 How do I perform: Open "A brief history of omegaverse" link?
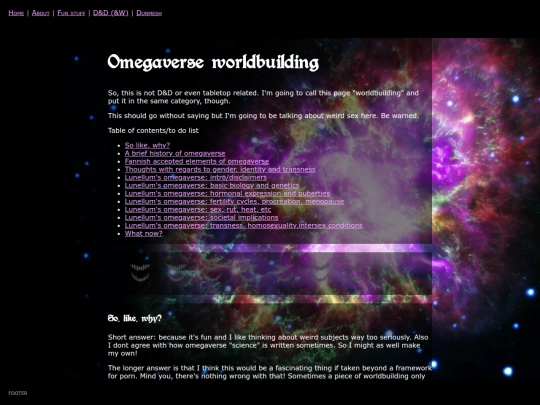[x=175, y=153]
